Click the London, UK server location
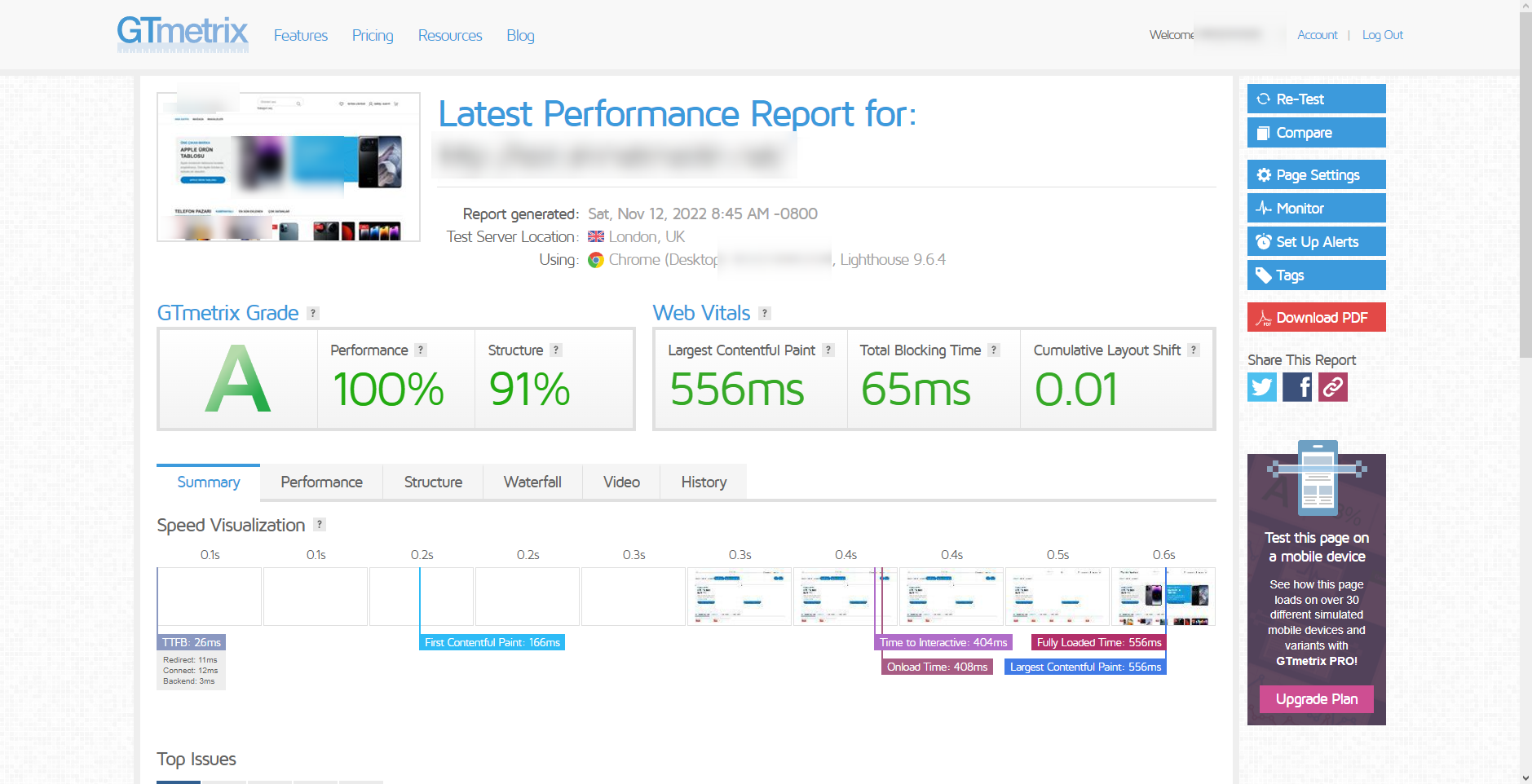The image size is (1532, 784). coord(647,236)
